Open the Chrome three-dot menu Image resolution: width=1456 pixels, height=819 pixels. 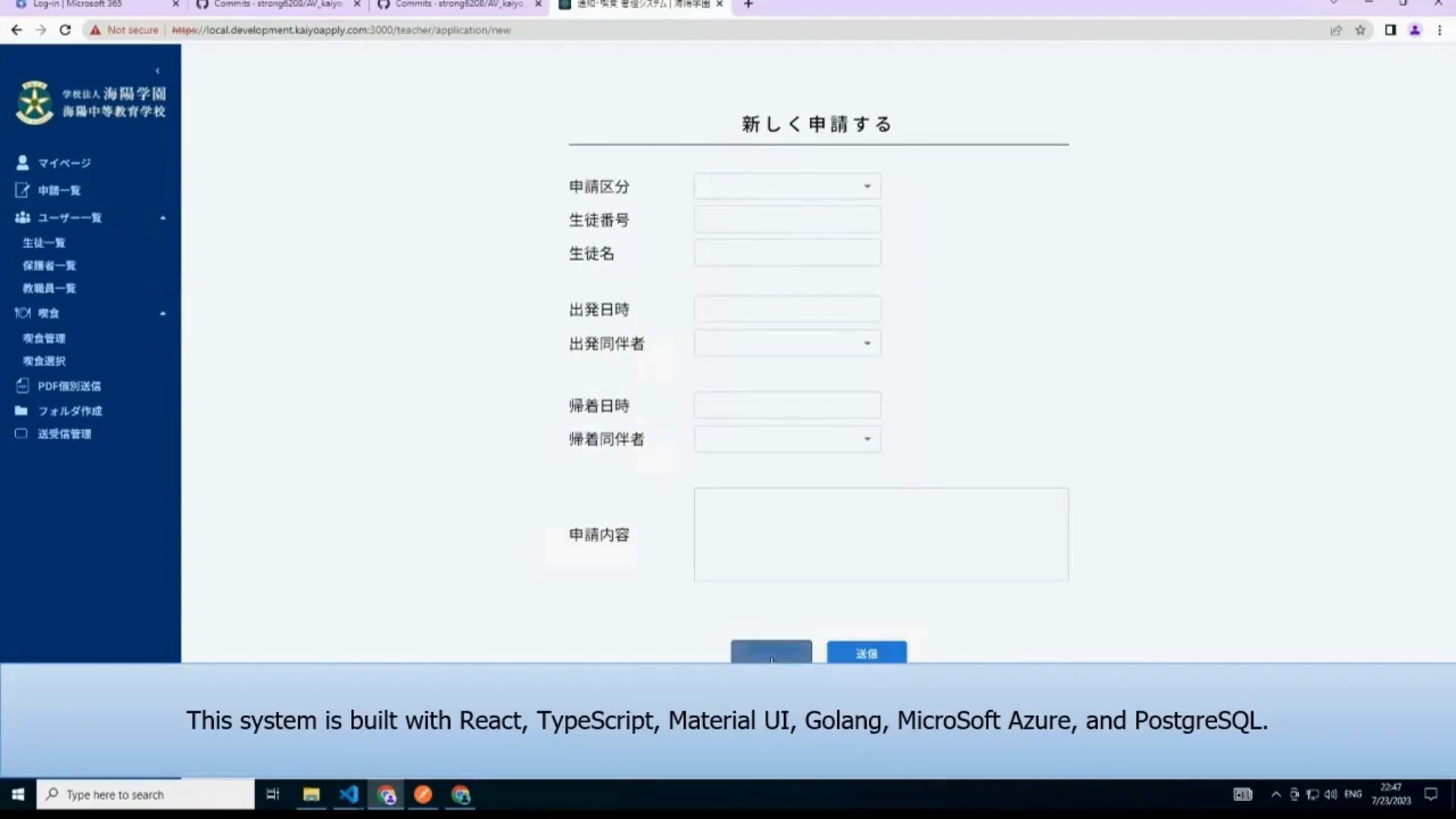(1439, 30)
